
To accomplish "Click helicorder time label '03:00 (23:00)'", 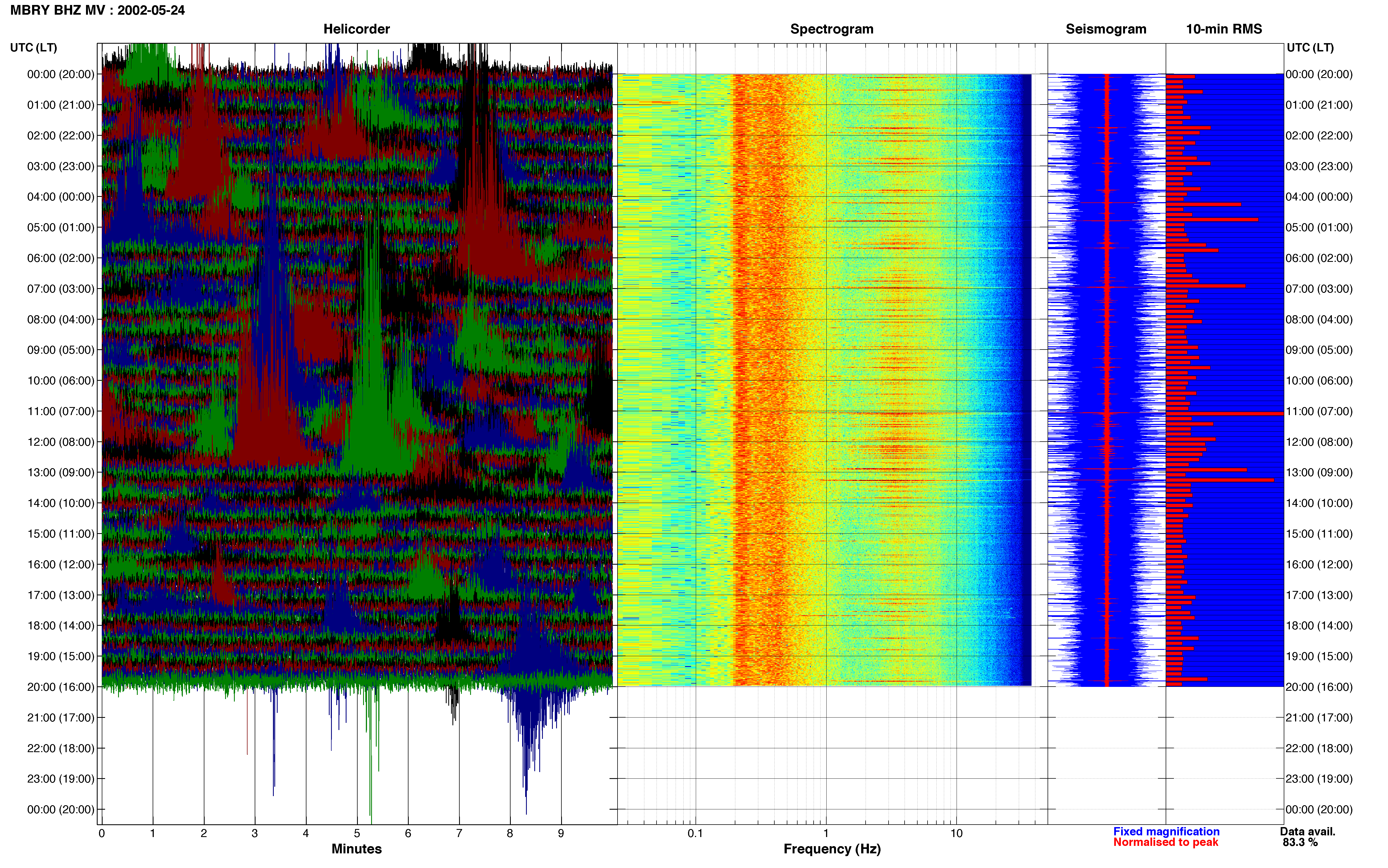I will coord(61,166).
